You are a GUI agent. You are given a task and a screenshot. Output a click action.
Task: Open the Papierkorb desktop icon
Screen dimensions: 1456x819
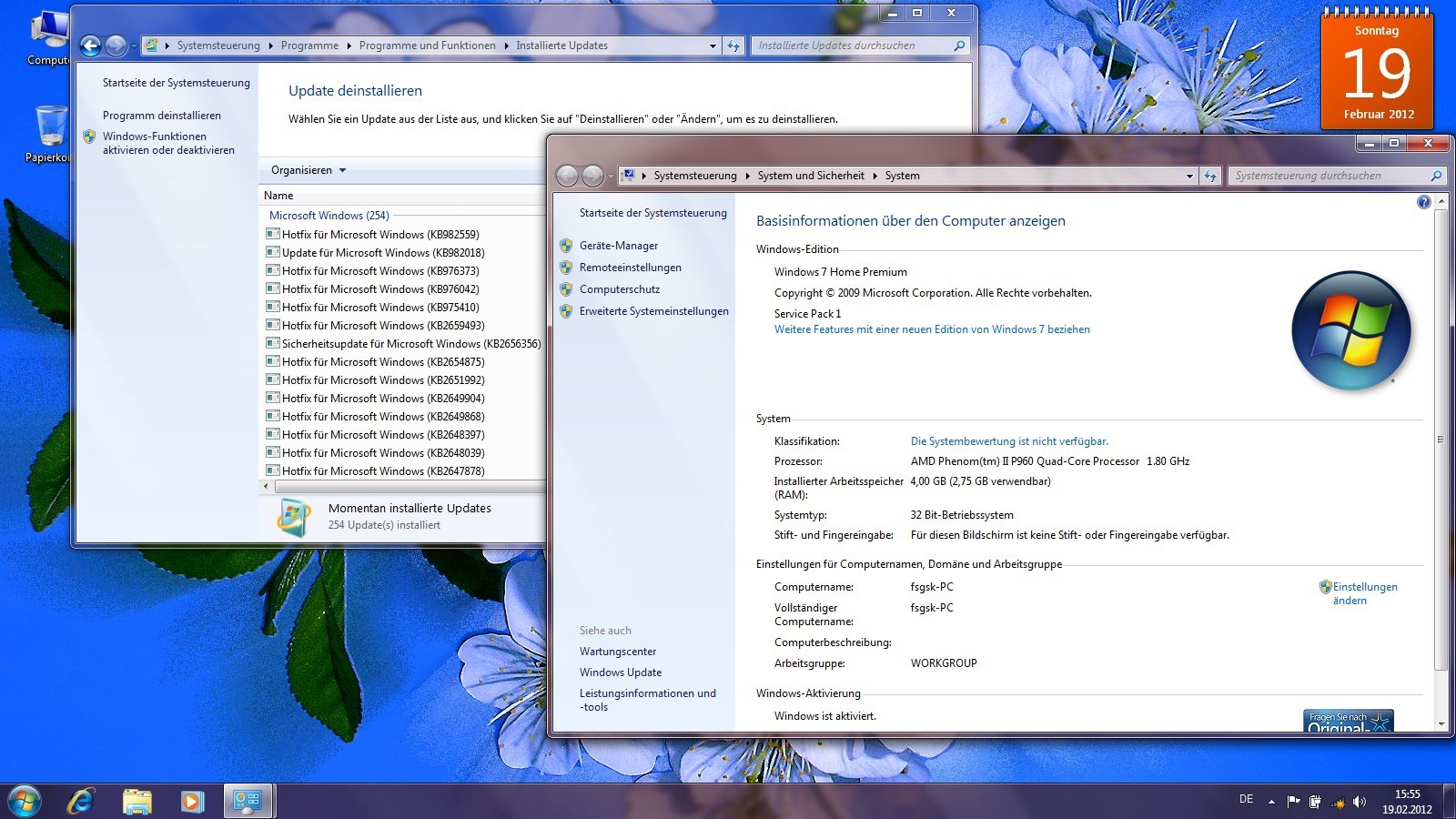tap(50, 134)
